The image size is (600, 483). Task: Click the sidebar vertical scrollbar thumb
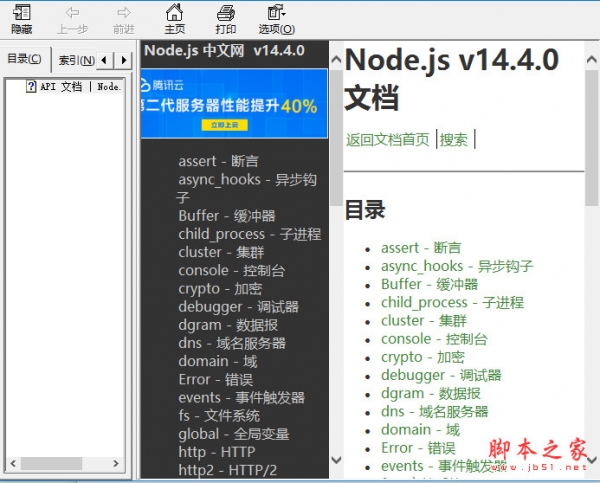[x=336, y=138]
